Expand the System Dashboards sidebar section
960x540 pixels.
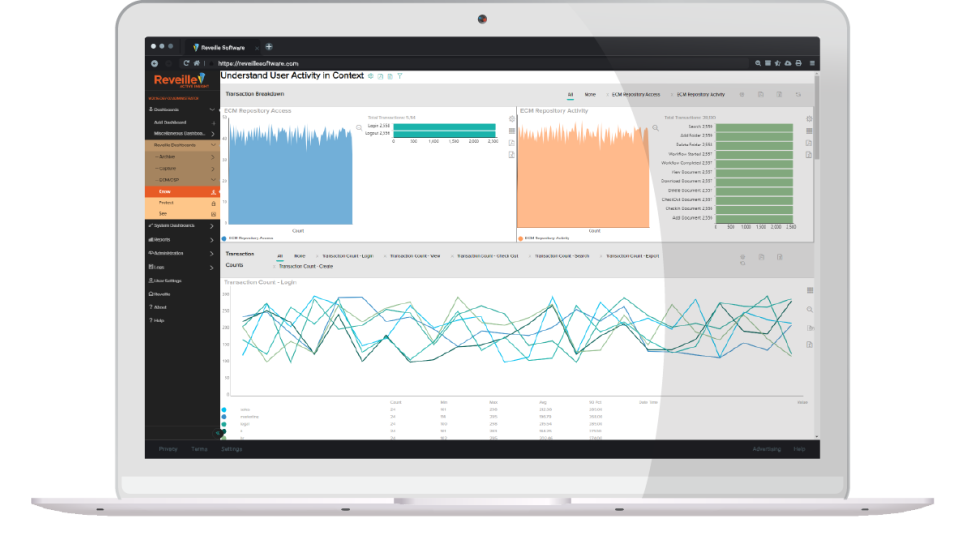coord(213,226)
